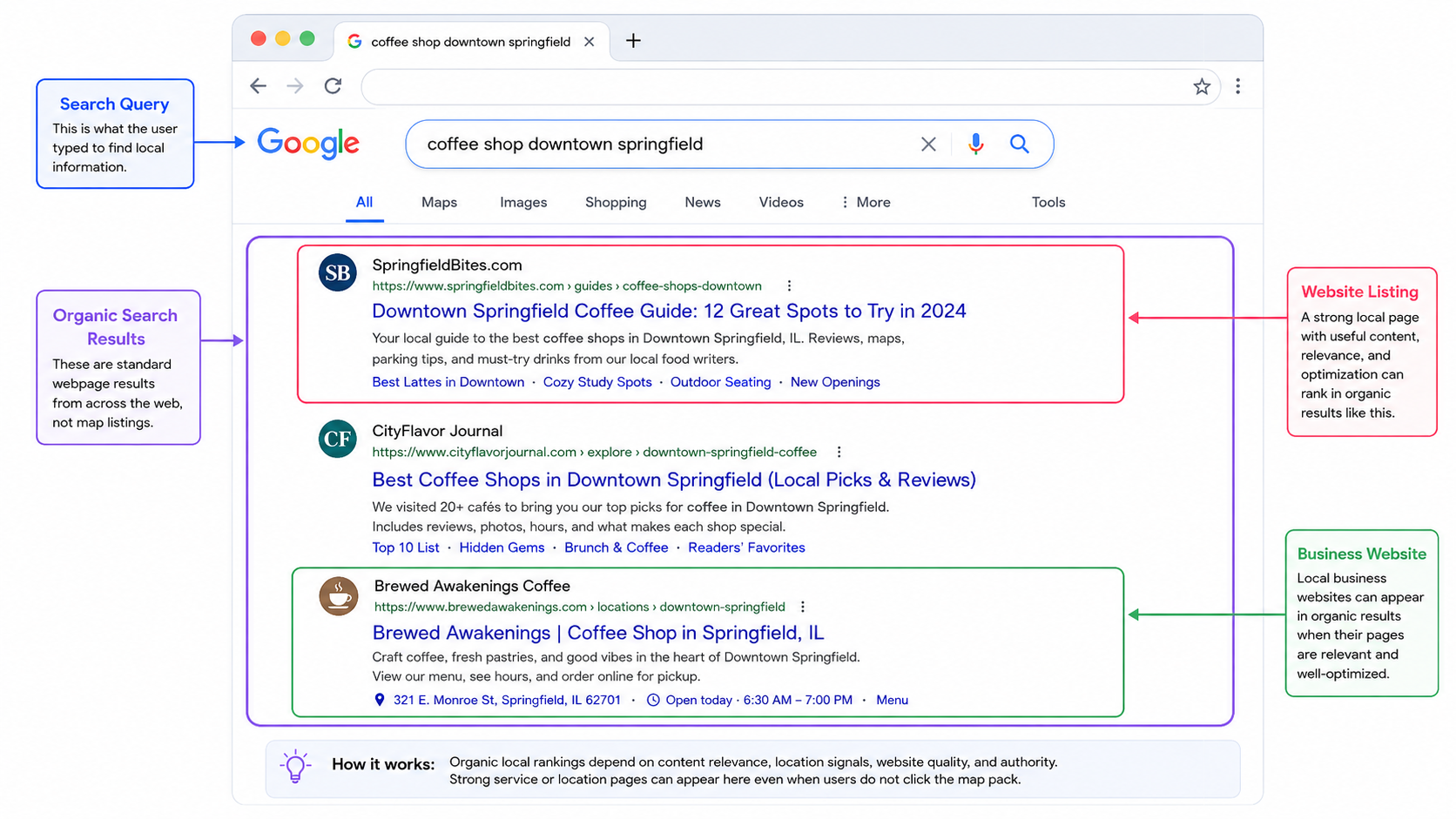Open a new tab with the plus button

coord(633,41)
